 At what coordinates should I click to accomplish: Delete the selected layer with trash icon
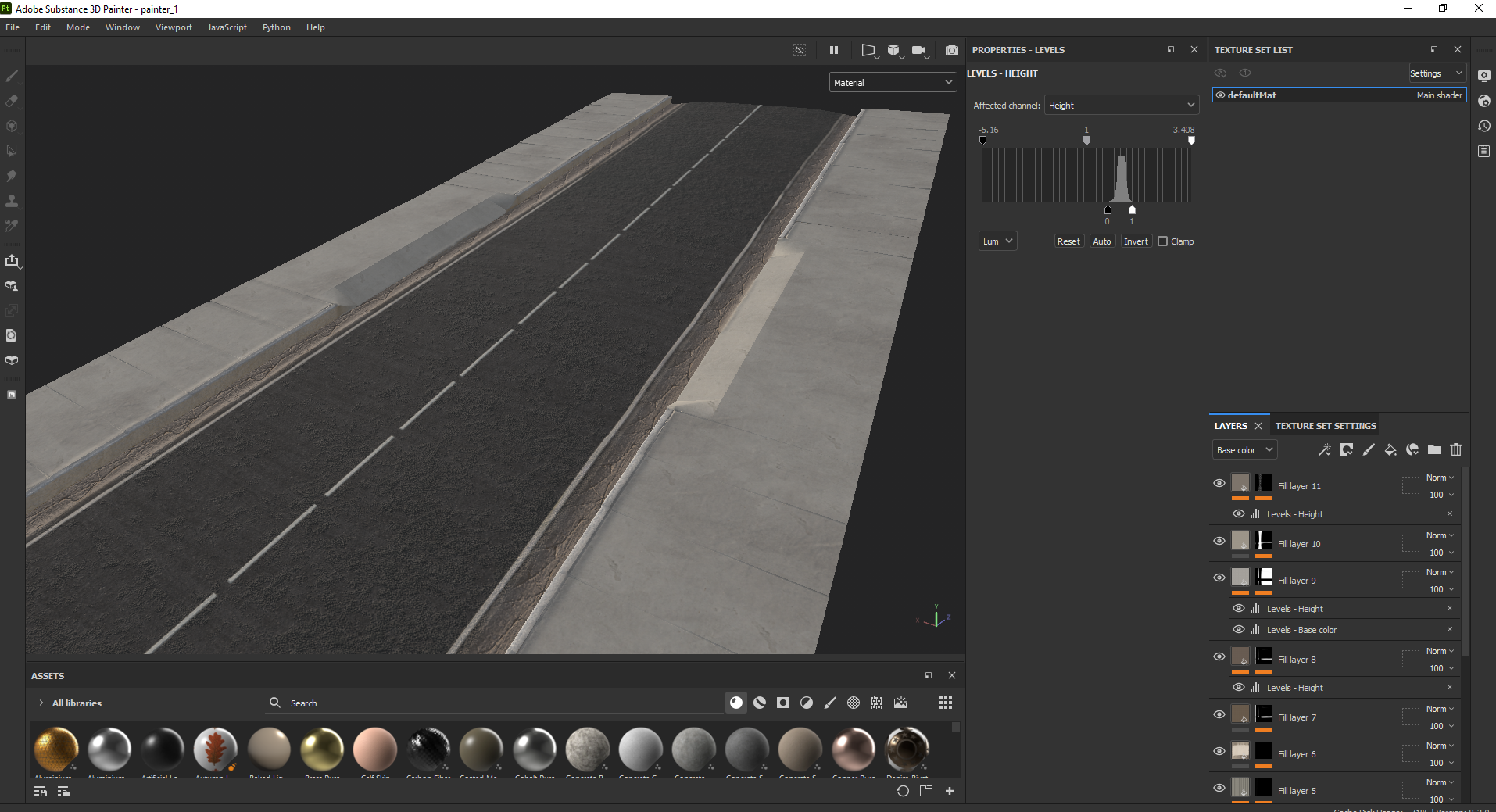tap(1455, 449)
